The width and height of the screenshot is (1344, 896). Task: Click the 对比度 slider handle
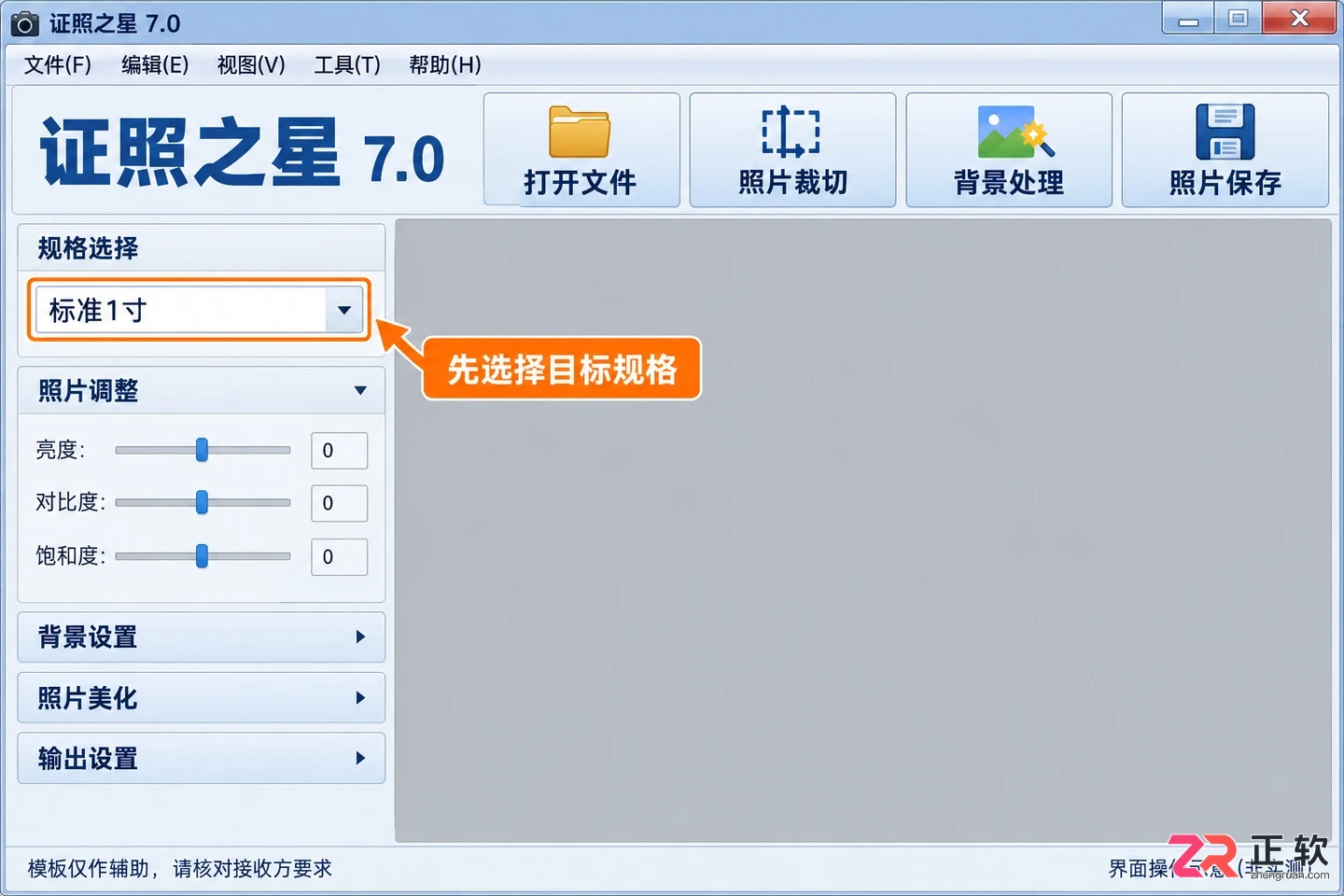[202, 502]
